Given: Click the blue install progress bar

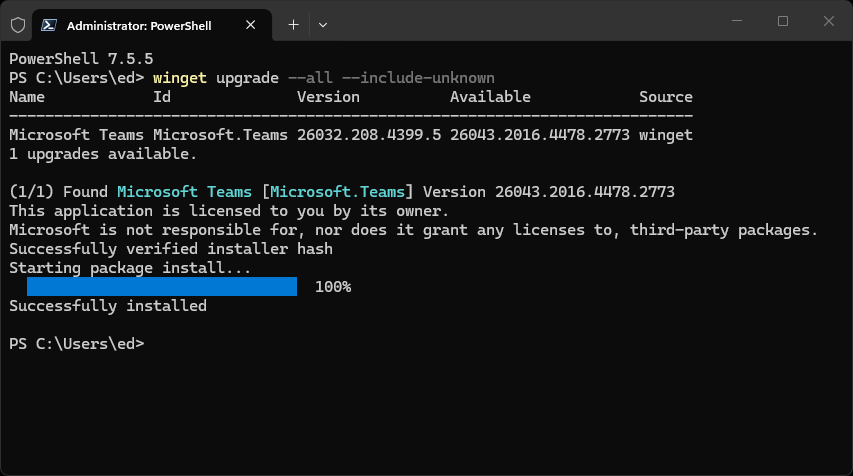Looking at the screenshot, I should [162, 287].
